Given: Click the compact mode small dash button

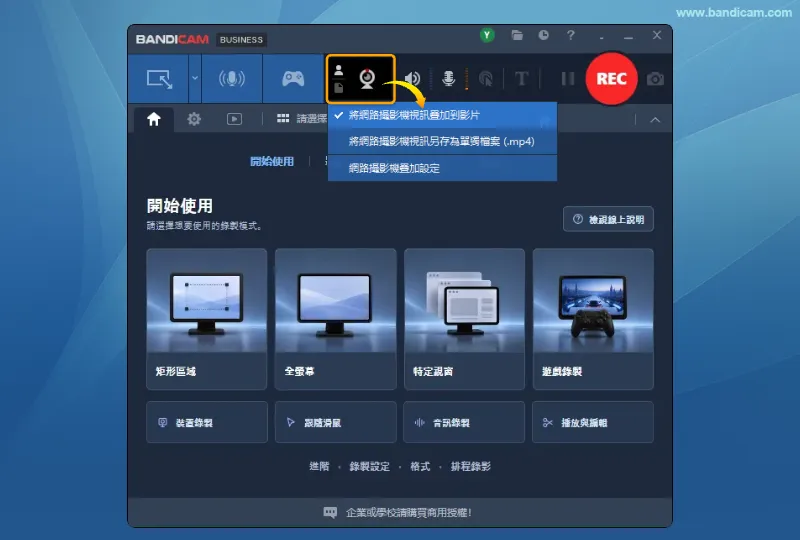Looking at the screenshot, I should (x=602, y=37).
